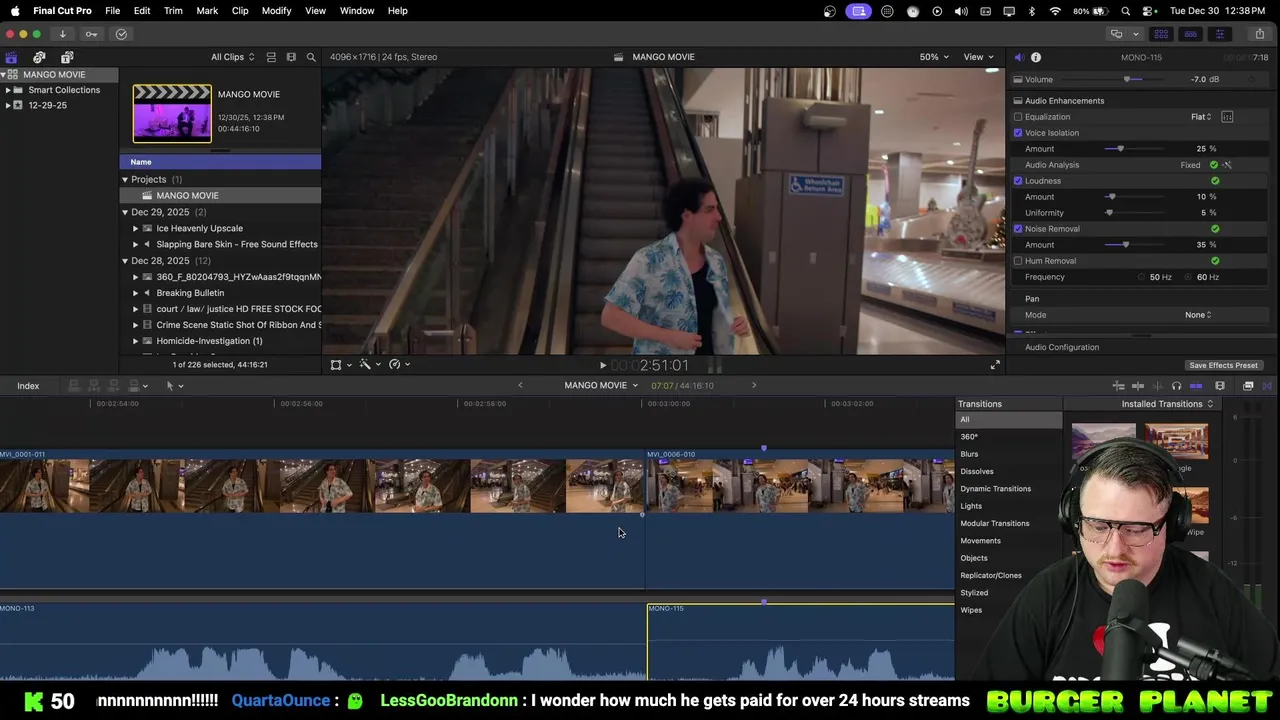The image size is (1280, 720).
Task: Open the Keyword Editor key icon
Action: [x=91, y=34]
